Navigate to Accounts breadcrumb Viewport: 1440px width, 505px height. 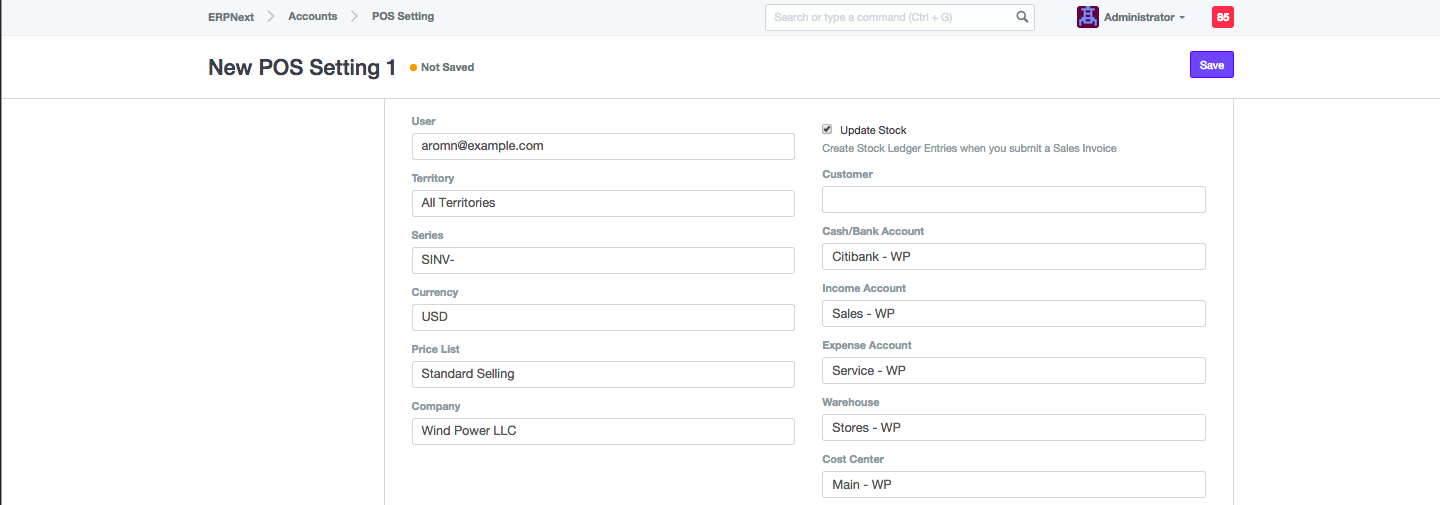click(x=312, y=16)
